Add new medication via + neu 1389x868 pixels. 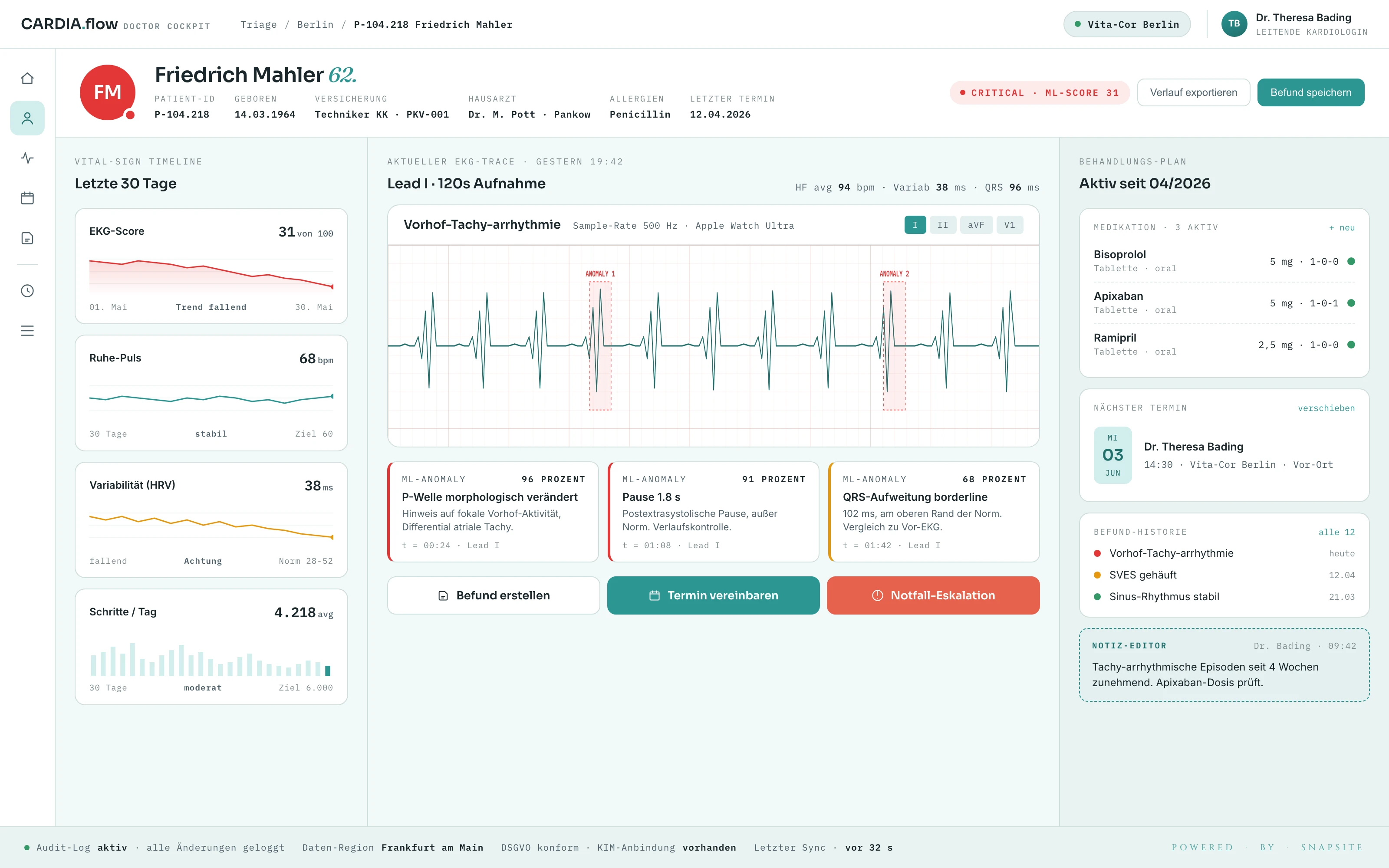coord(1342,228)
